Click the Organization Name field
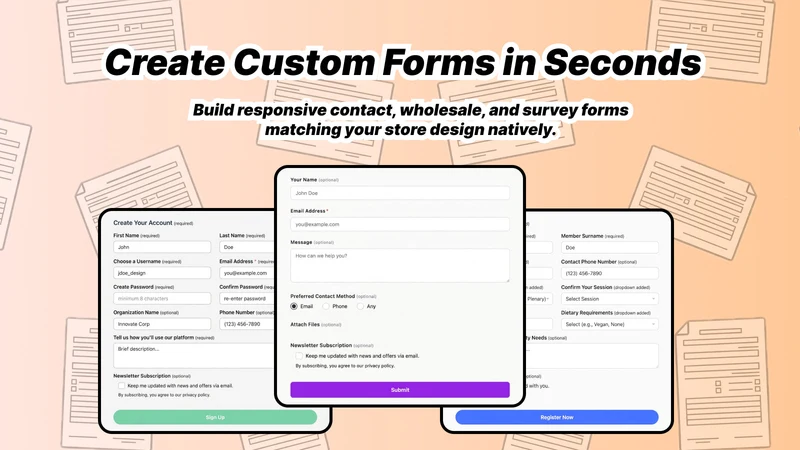800x450 pixels. 162,324
